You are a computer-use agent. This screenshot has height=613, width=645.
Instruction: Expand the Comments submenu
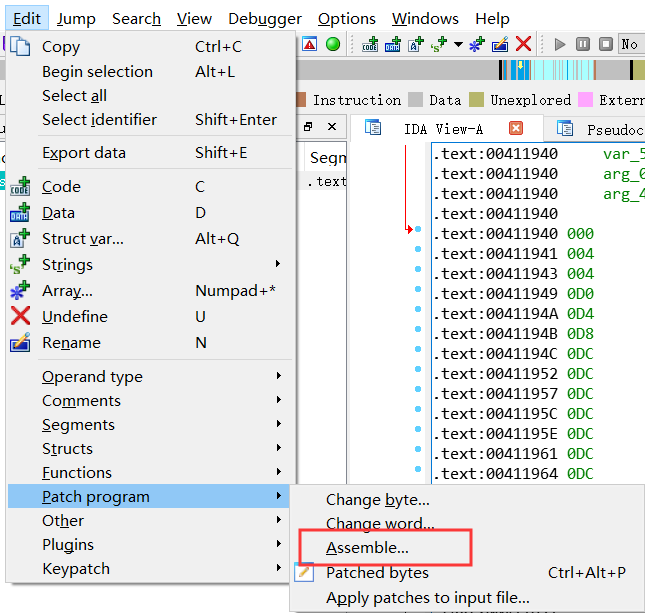(x=278, y=399)
